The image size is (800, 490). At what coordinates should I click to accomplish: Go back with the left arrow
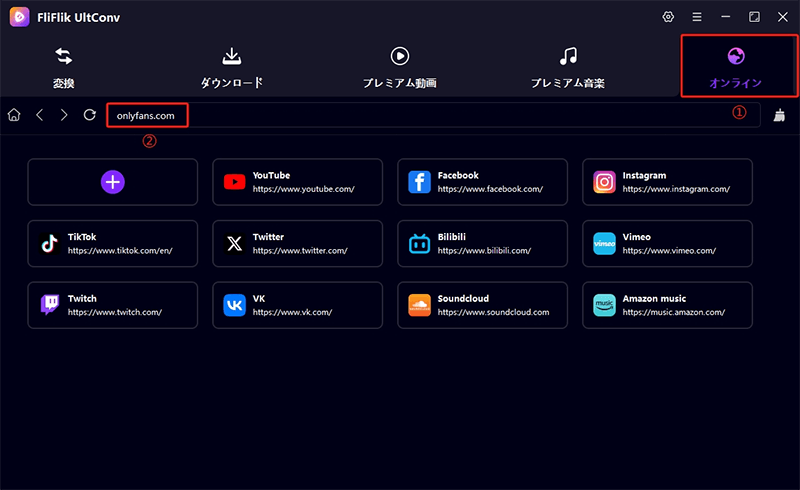(40, 115)
